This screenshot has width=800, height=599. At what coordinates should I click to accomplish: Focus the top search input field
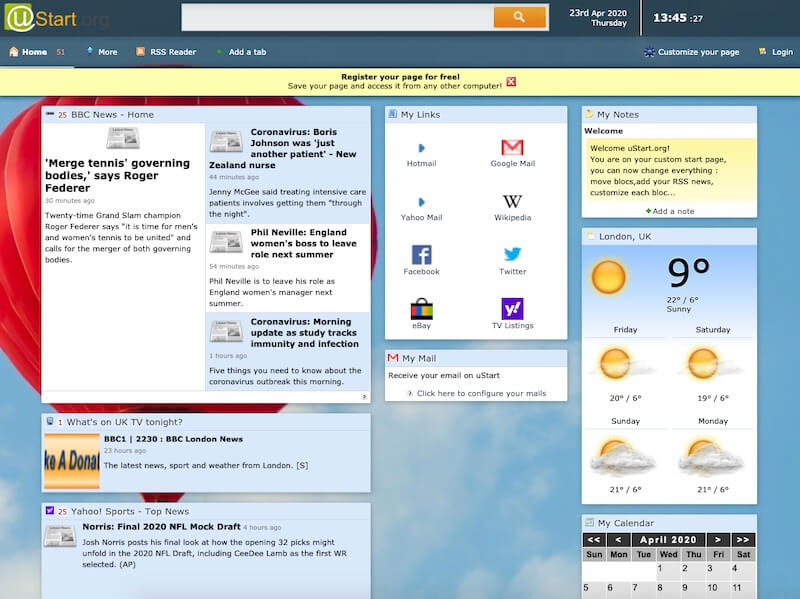(338, 17)
